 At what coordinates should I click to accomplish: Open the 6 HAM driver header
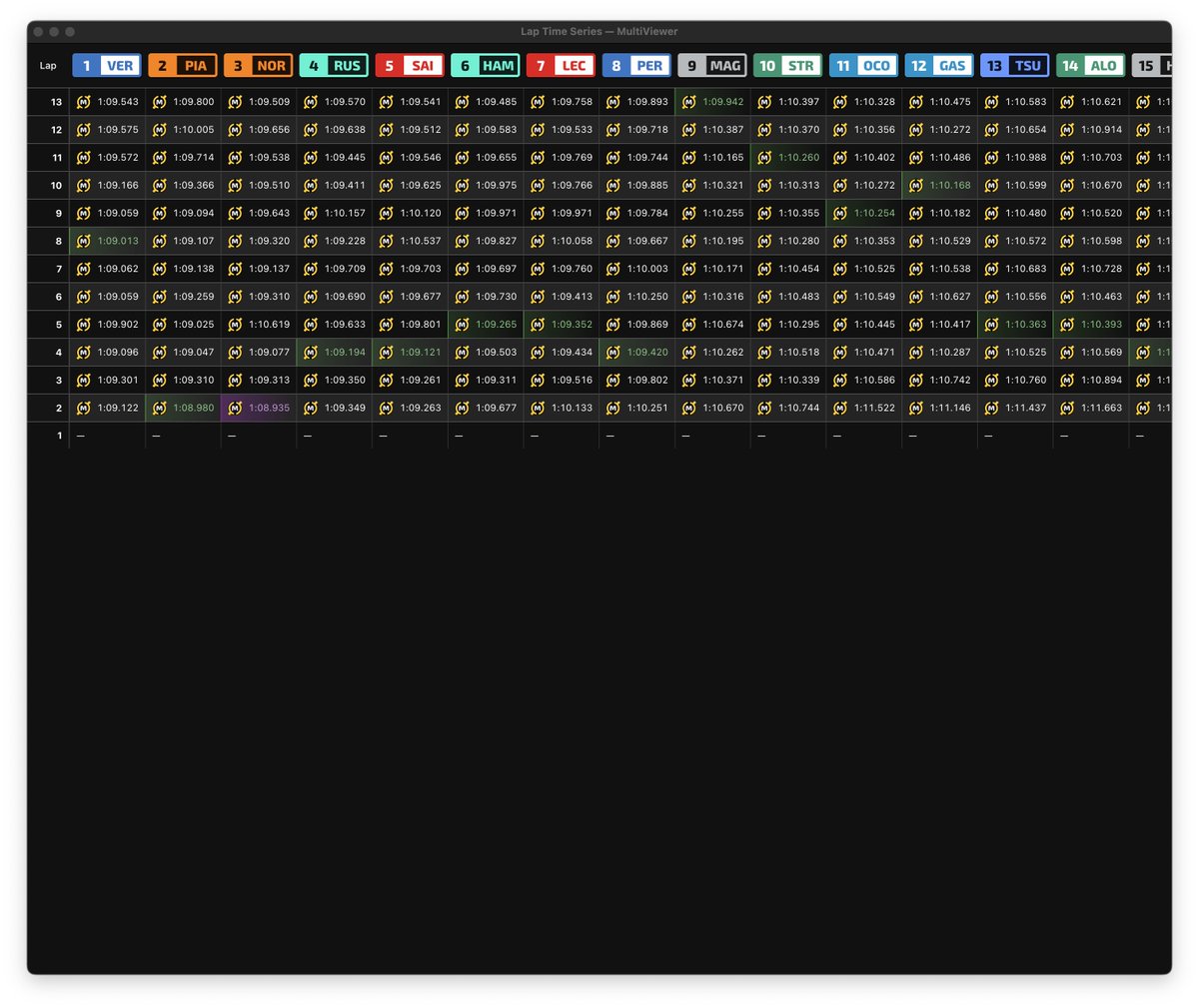(x=485, y=66)
